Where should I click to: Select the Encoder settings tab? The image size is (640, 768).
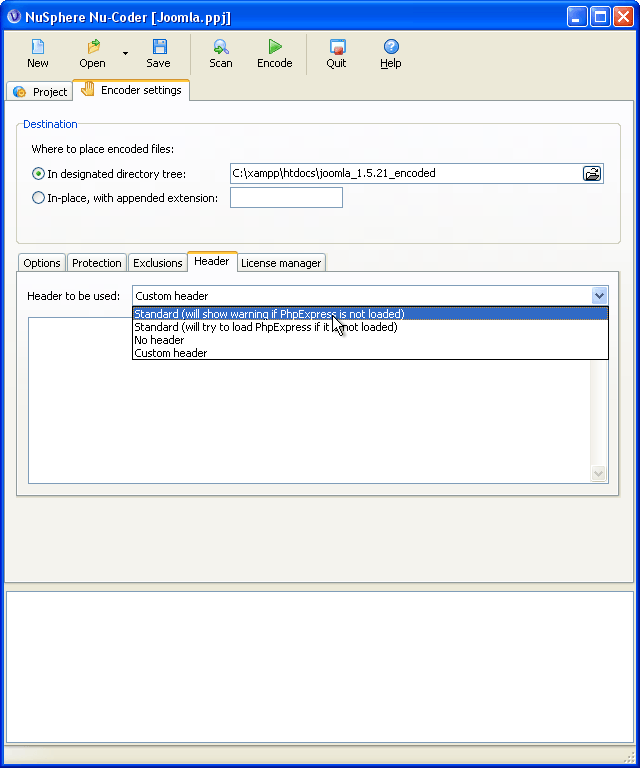click(x=131, y=90)
